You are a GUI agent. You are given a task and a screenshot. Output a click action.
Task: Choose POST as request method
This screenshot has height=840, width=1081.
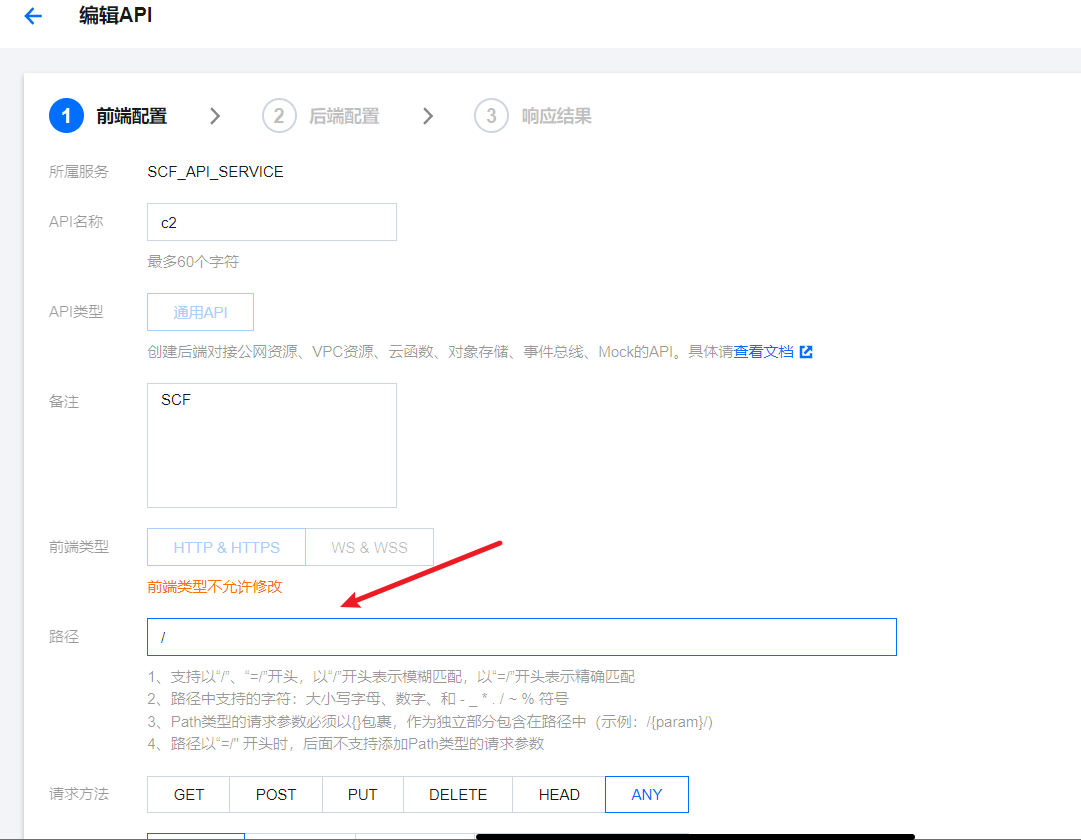click(276, 794)
